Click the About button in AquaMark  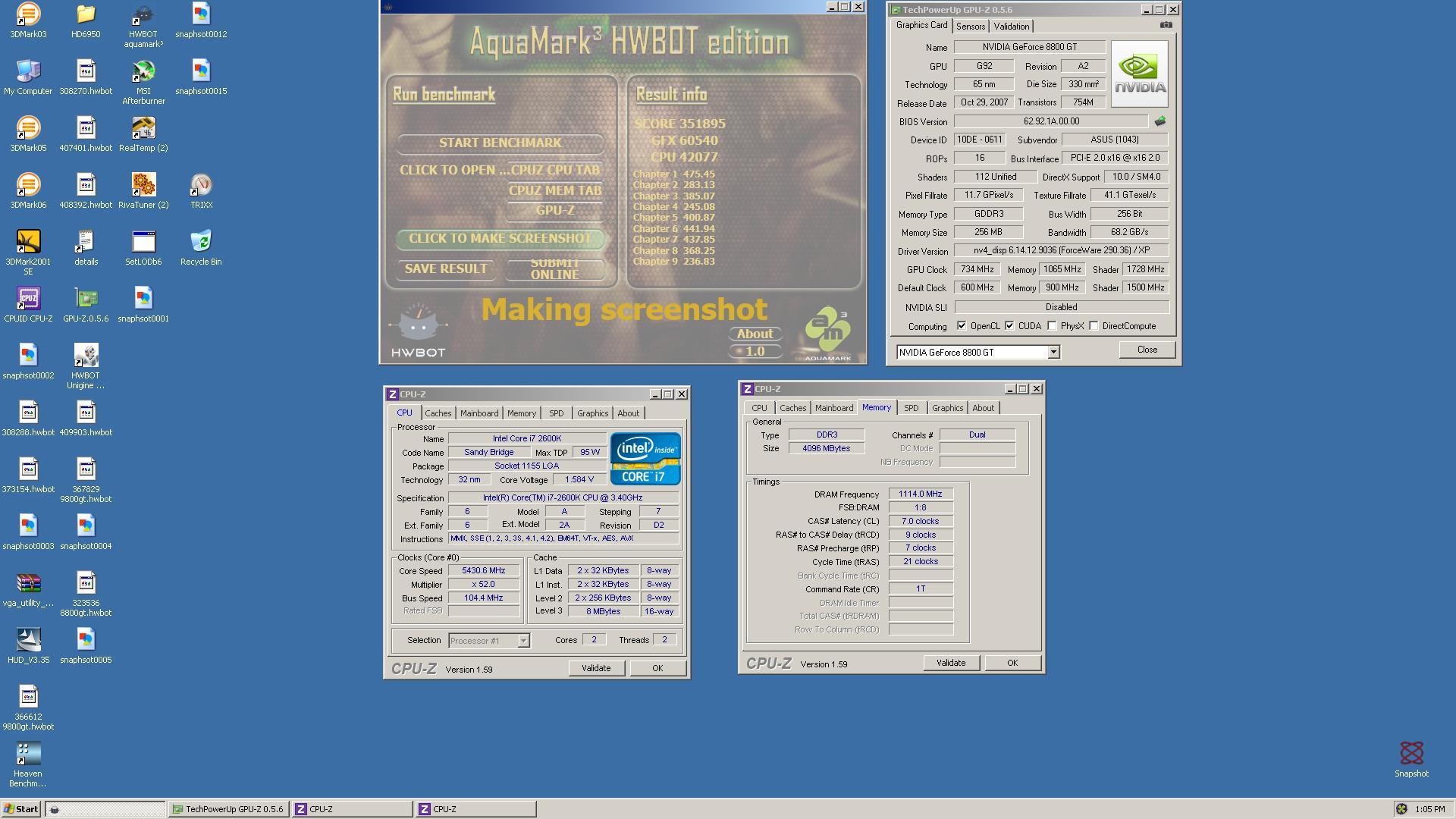(755, 334)
